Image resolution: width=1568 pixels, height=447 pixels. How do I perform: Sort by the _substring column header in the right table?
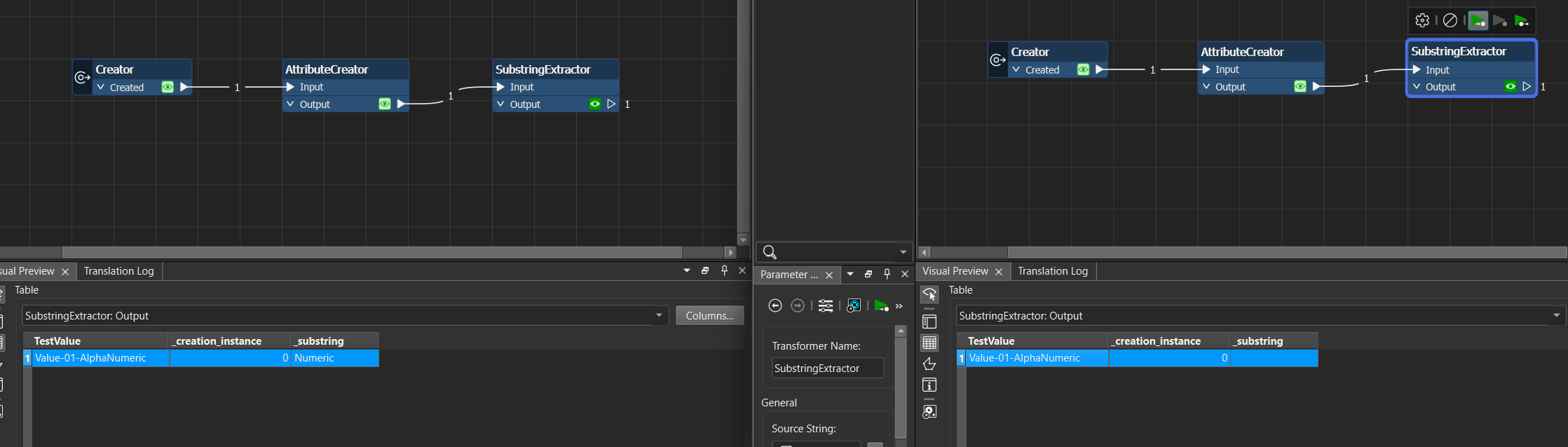point(1274,341)
